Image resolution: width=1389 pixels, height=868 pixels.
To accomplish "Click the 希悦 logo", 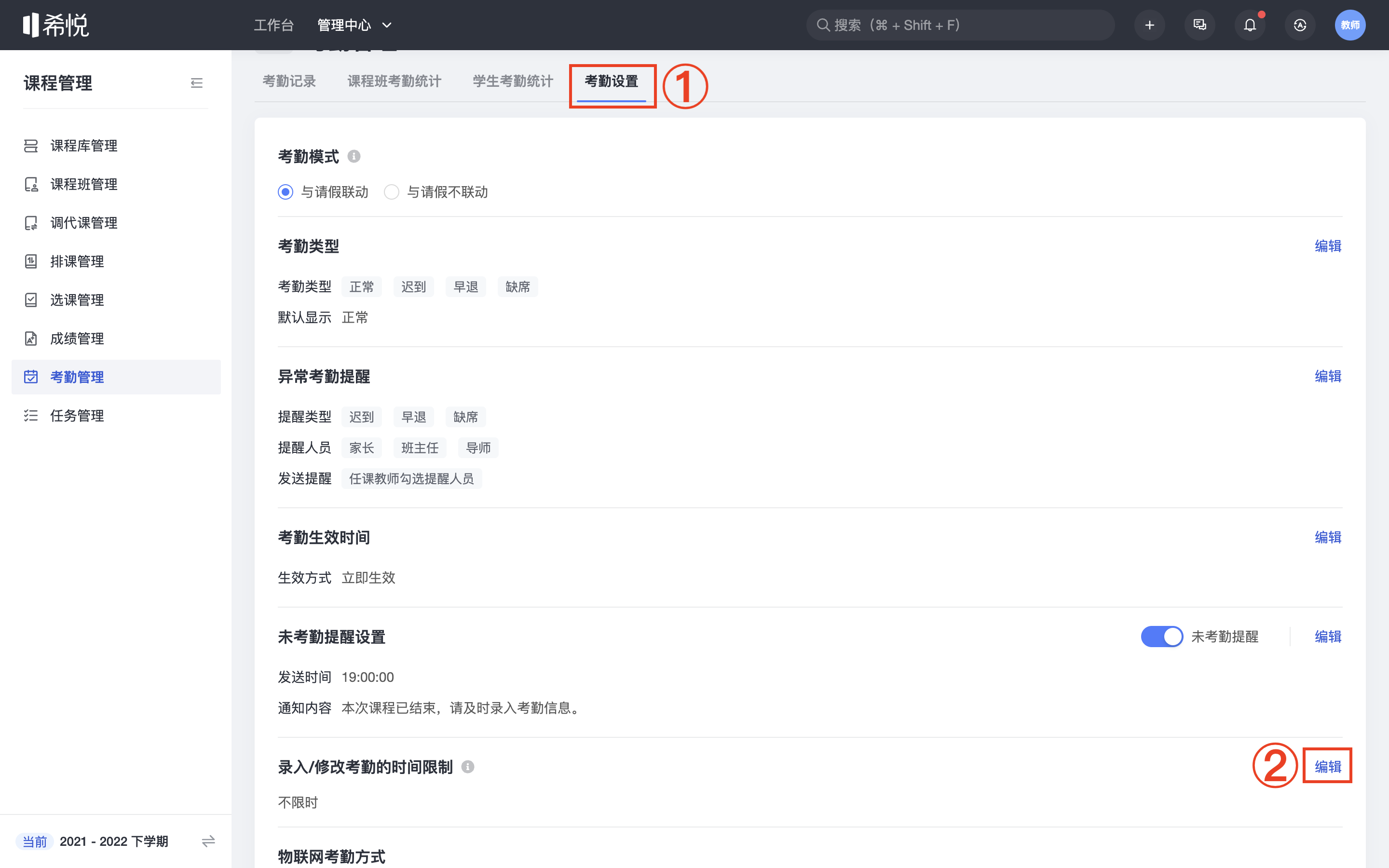I will pyautogui.click(x=55, y=25).
